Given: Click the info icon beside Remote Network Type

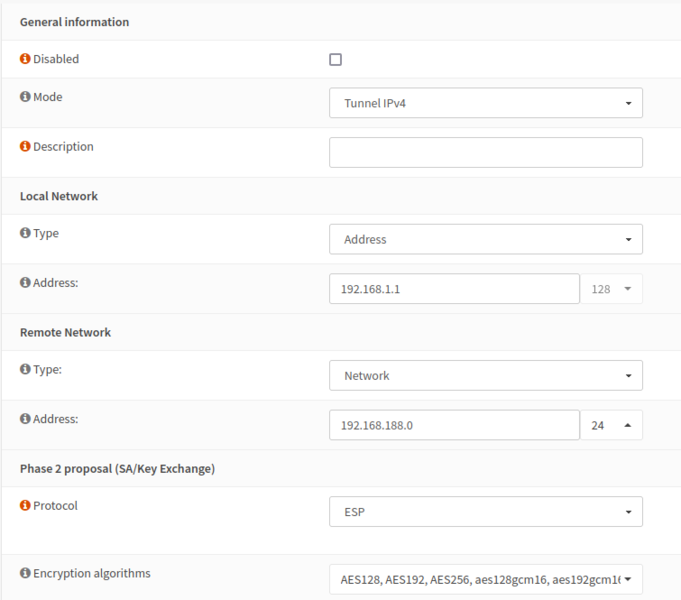Looking at the screenshot, I should pyautogui.click(x=25, y=369).
